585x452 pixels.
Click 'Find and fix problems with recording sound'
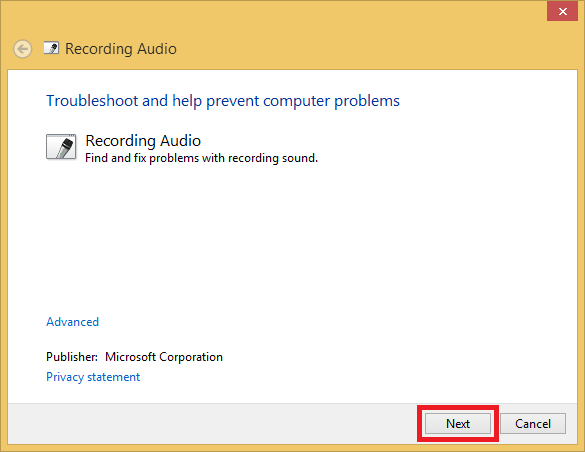tap(201, 158)
